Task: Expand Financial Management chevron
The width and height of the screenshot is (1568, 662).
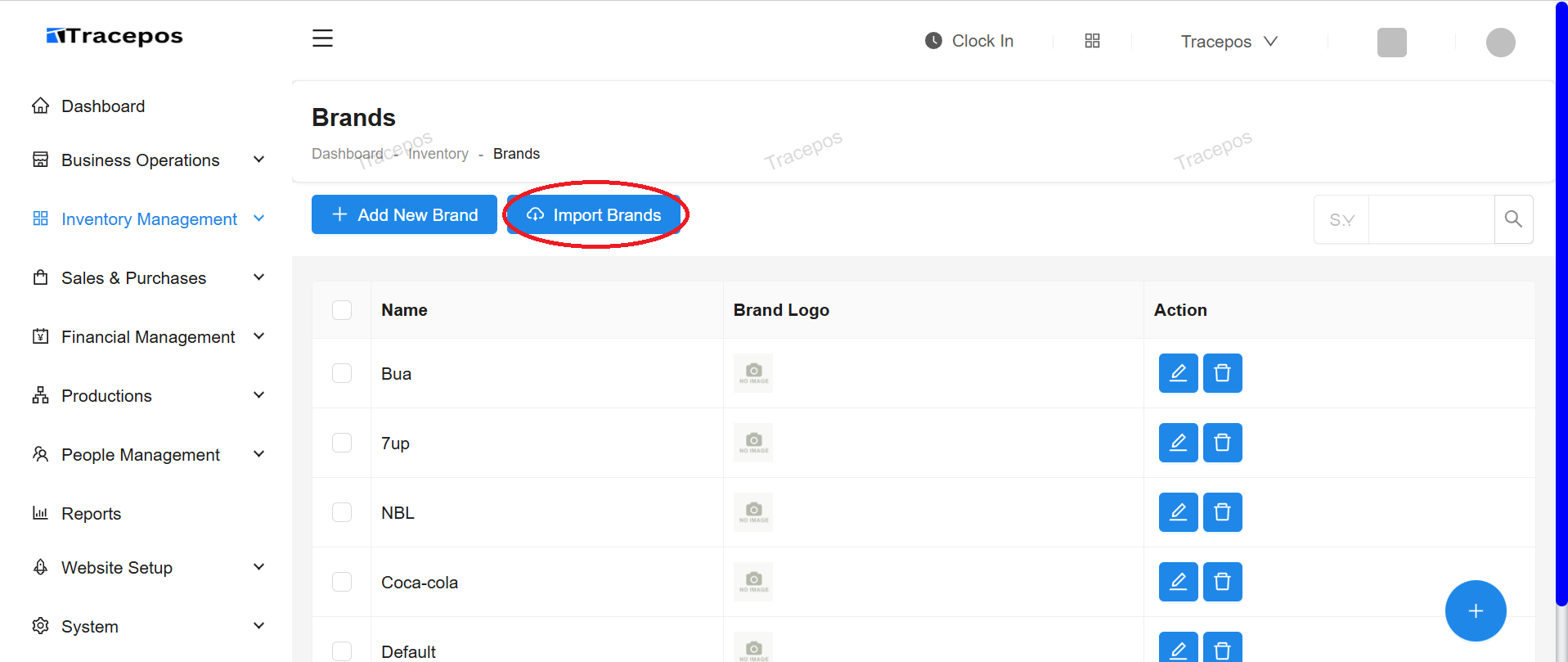Action: [258, 336]
